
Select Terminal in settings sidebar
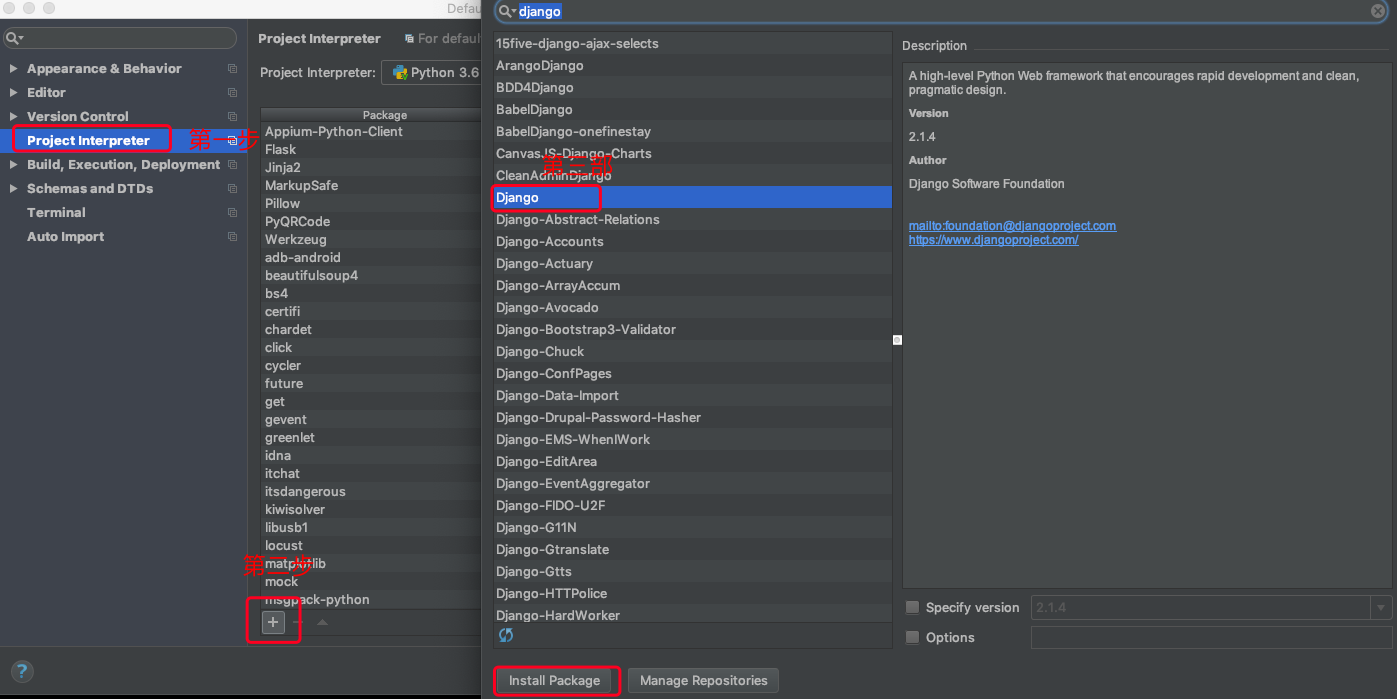pos(56,212)
